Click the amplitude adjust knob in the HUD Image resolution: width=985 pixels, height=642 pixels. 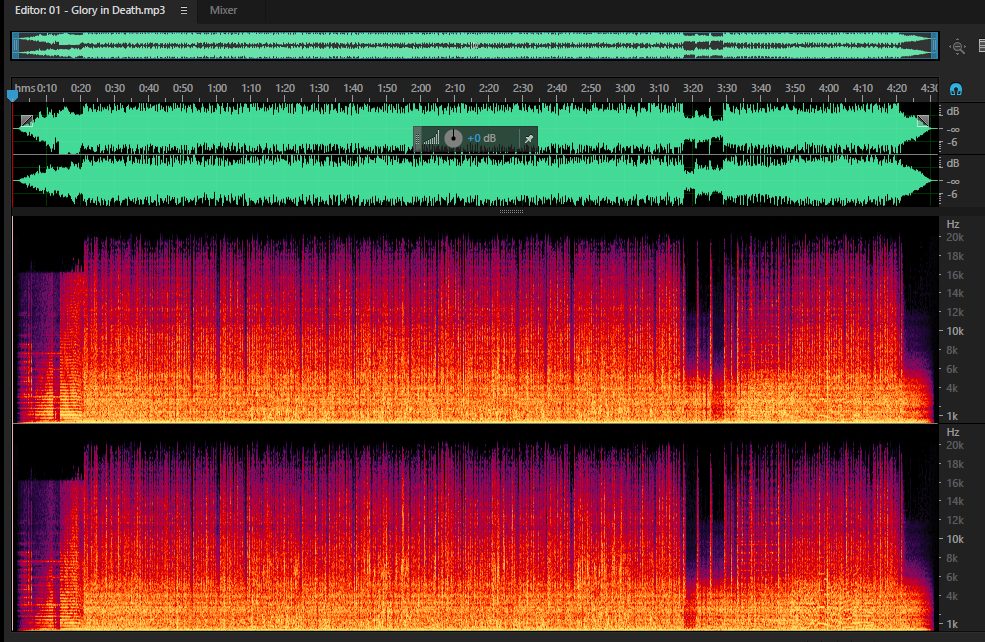[x=453, y=138]
